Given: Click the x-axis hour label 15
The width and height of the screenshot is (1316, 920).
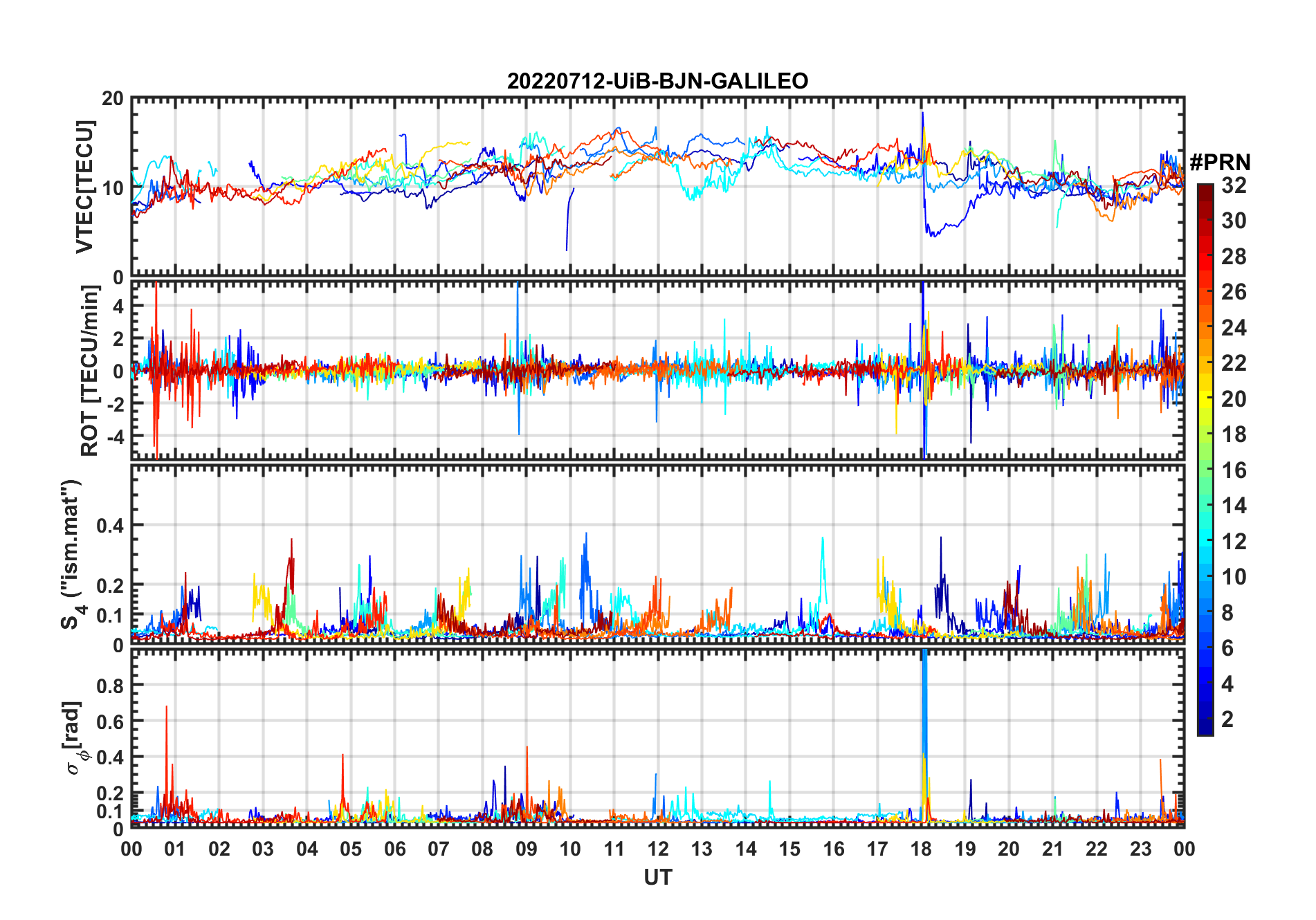Looking at the screenshot, I should point(789,849).
